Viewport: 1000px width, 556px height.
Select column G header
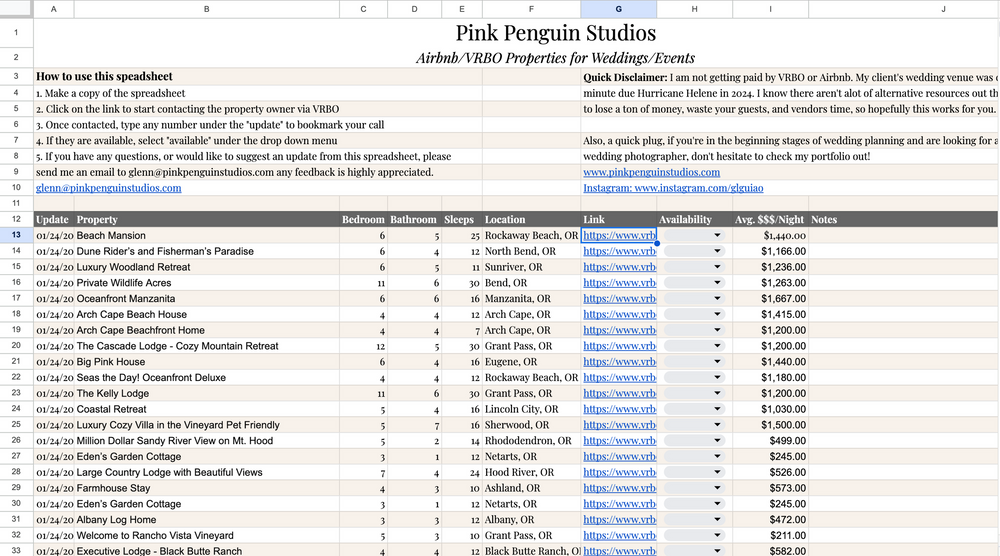coord(619,9)
